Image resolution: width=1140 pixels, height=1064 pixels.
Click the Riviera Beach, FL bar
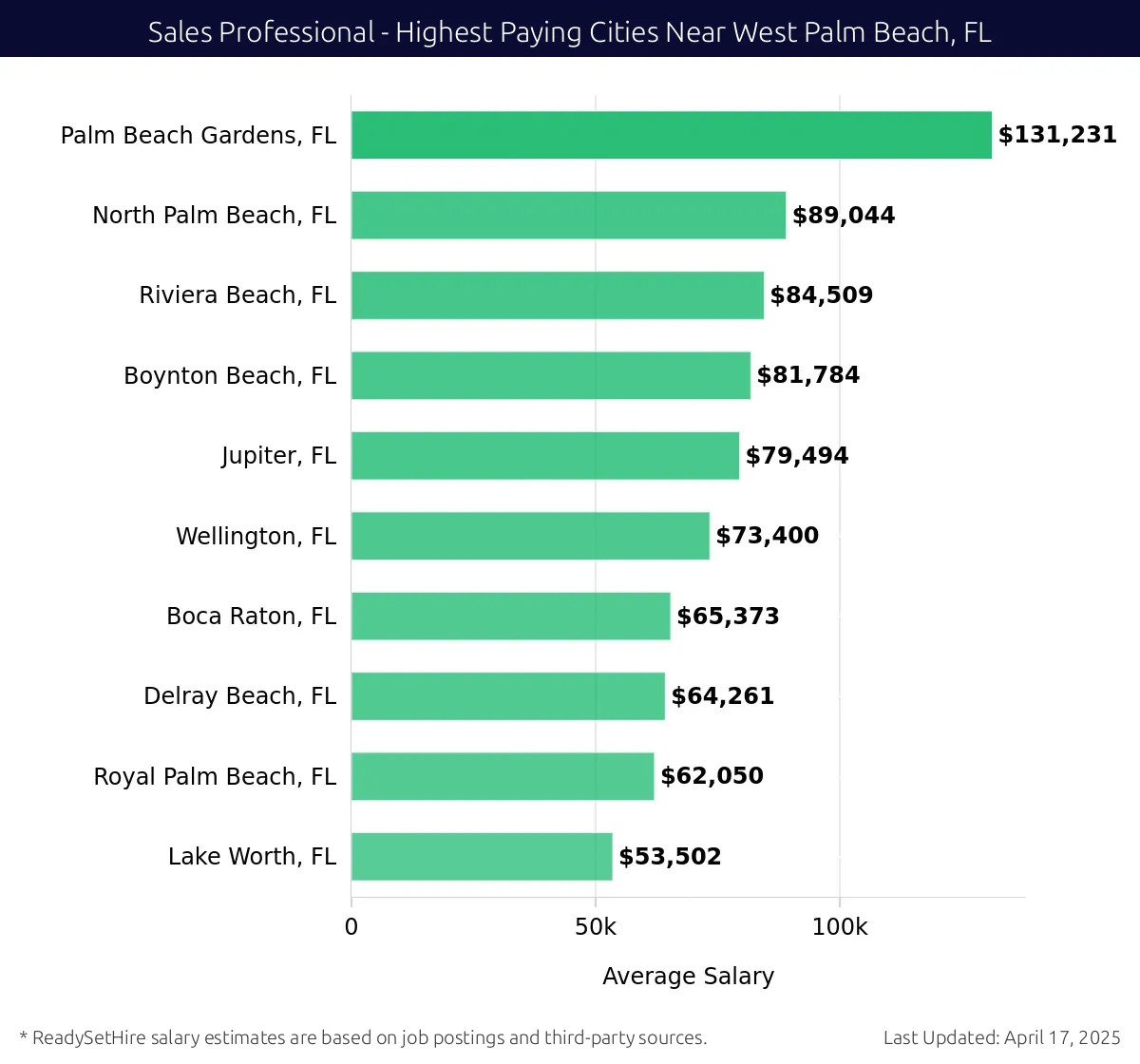[558, 295]
